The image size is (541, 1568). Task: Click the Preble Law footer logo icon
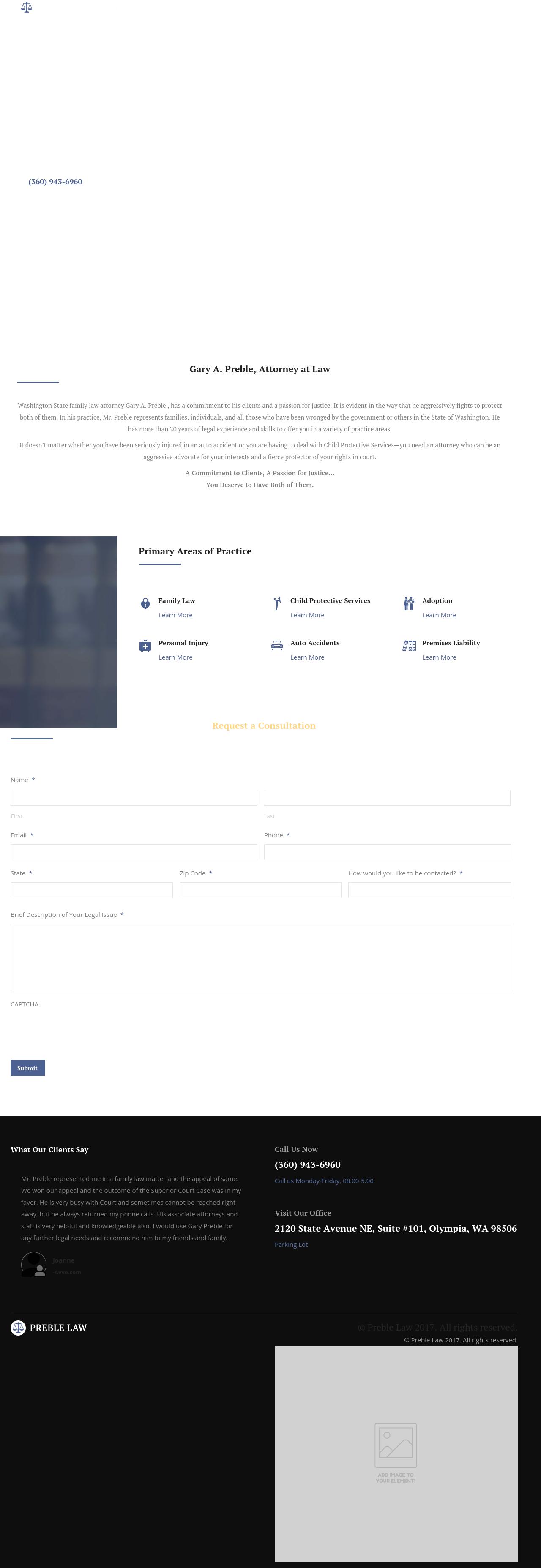(18, 1328)
